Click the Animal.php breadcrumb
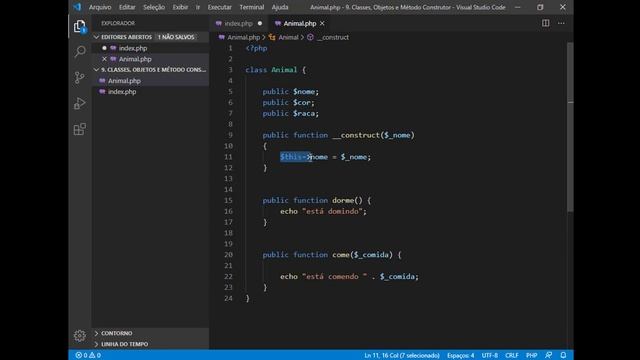 pos(243,37)
